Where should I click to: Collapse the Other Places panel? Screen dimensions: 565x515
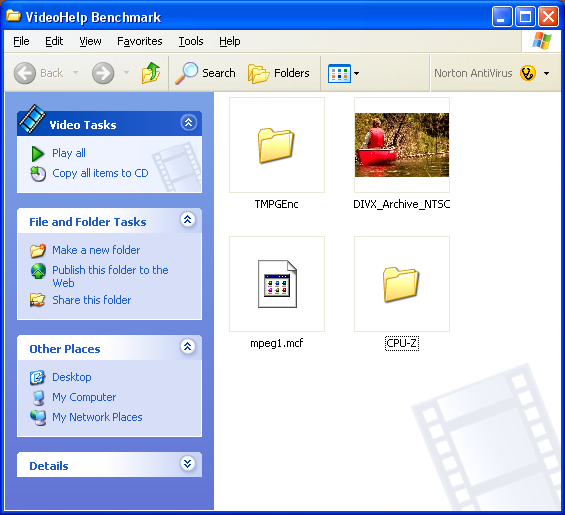click(x=188, y=346)
